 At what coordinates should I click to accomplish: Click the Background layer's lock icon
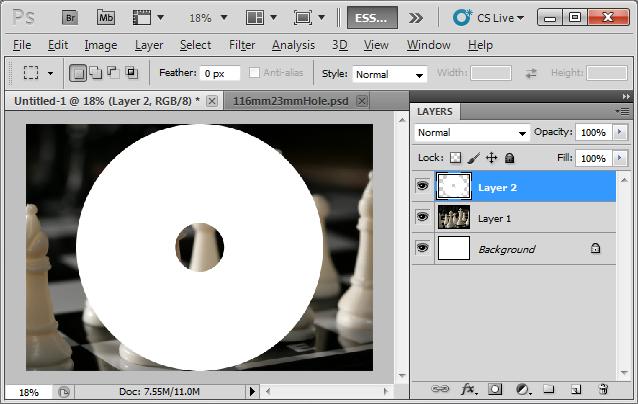pyautogui.click(x=595, y=248)
